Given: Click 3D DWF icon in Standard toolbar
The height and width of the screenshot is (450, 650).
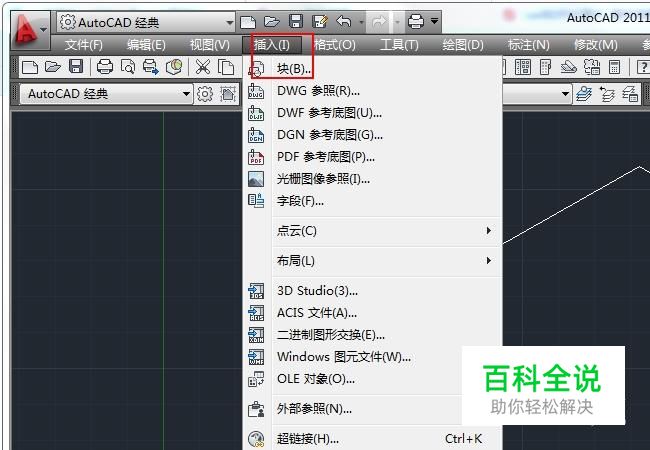Looking at the screenshot, I should point(174,67).
